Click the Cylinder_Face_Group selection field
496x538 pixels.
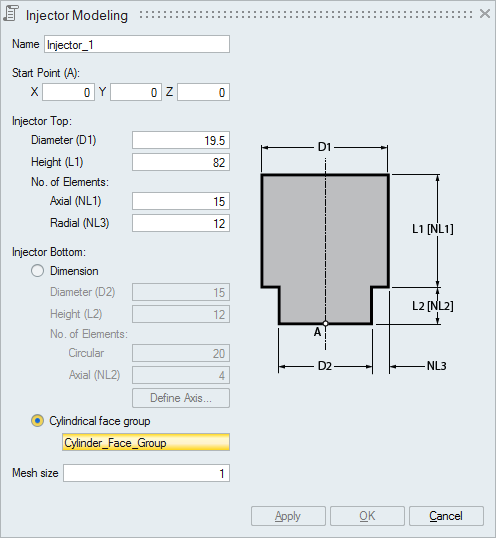point(146,442)
